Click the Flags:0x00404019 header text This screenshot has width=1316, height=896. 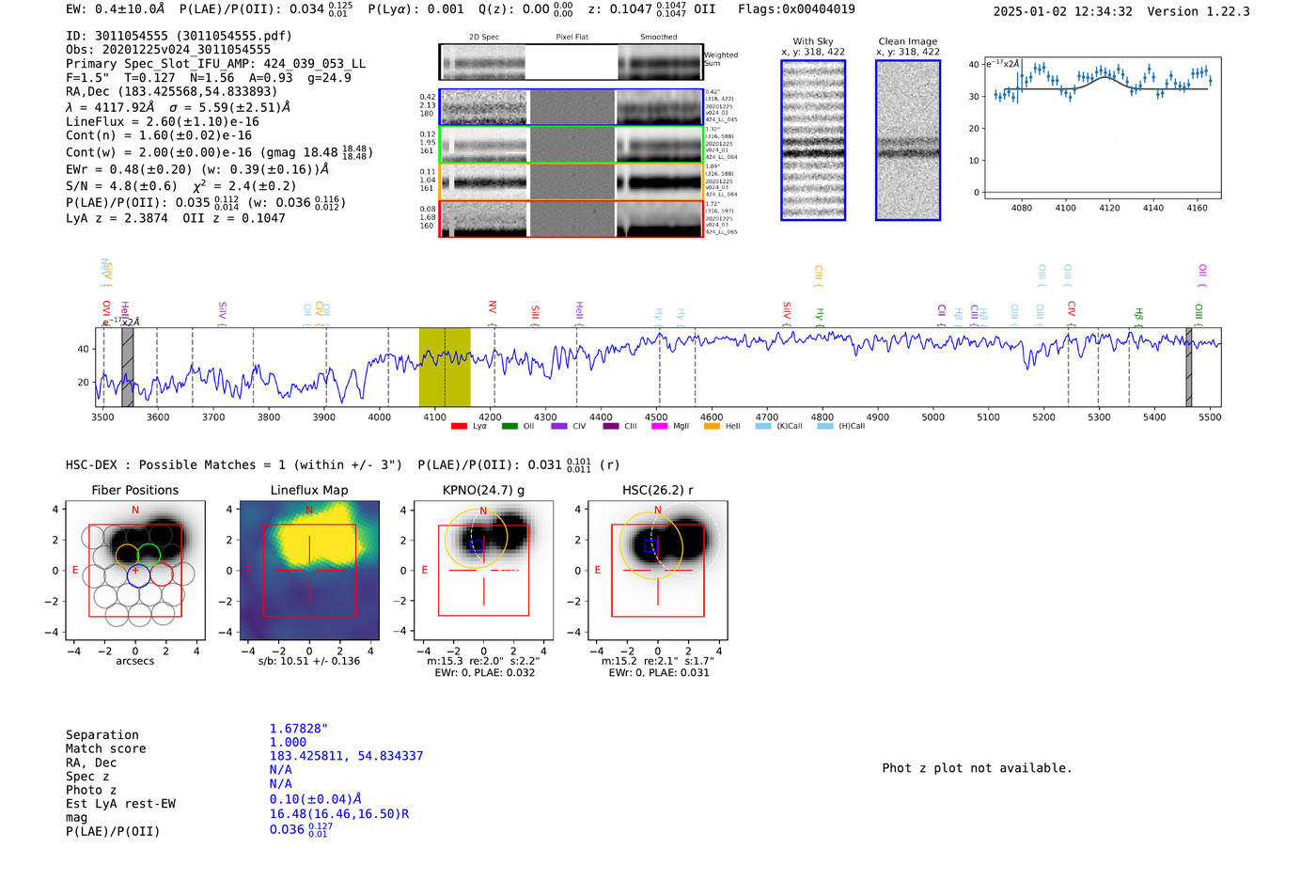pyautogui.click(x=796, y=9)
